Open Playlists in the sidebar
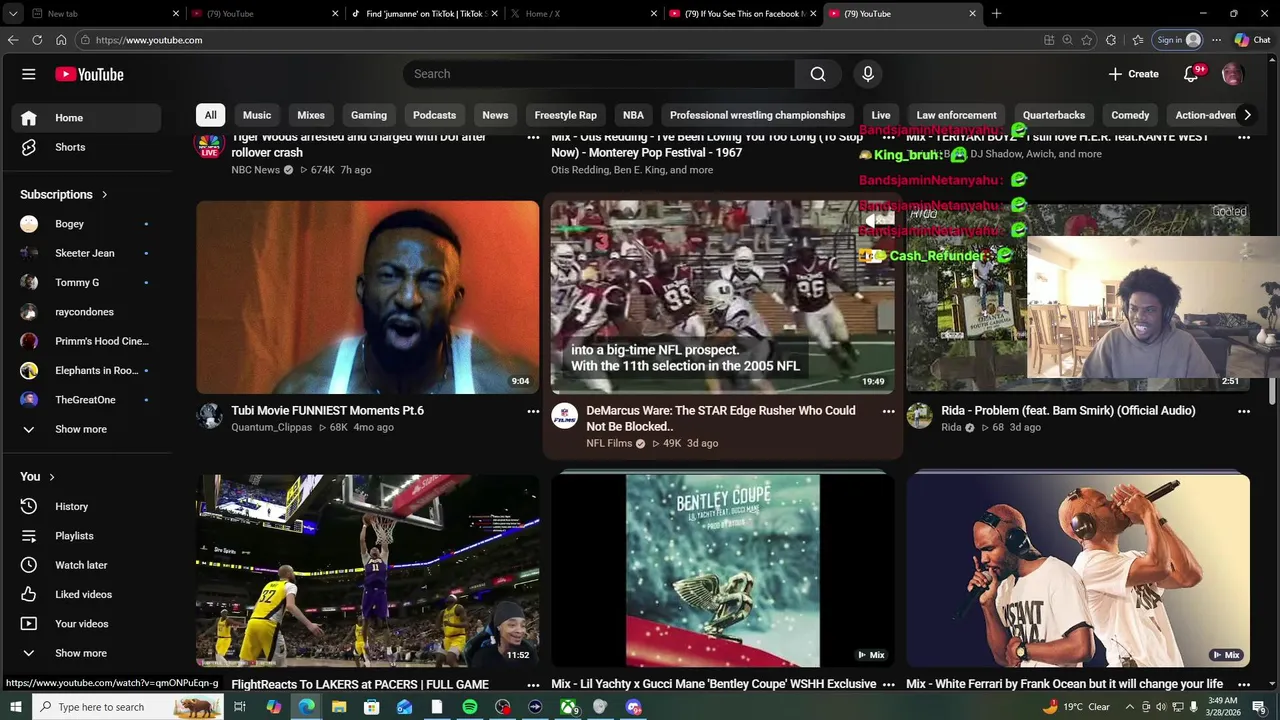 (x=86, y=536)
